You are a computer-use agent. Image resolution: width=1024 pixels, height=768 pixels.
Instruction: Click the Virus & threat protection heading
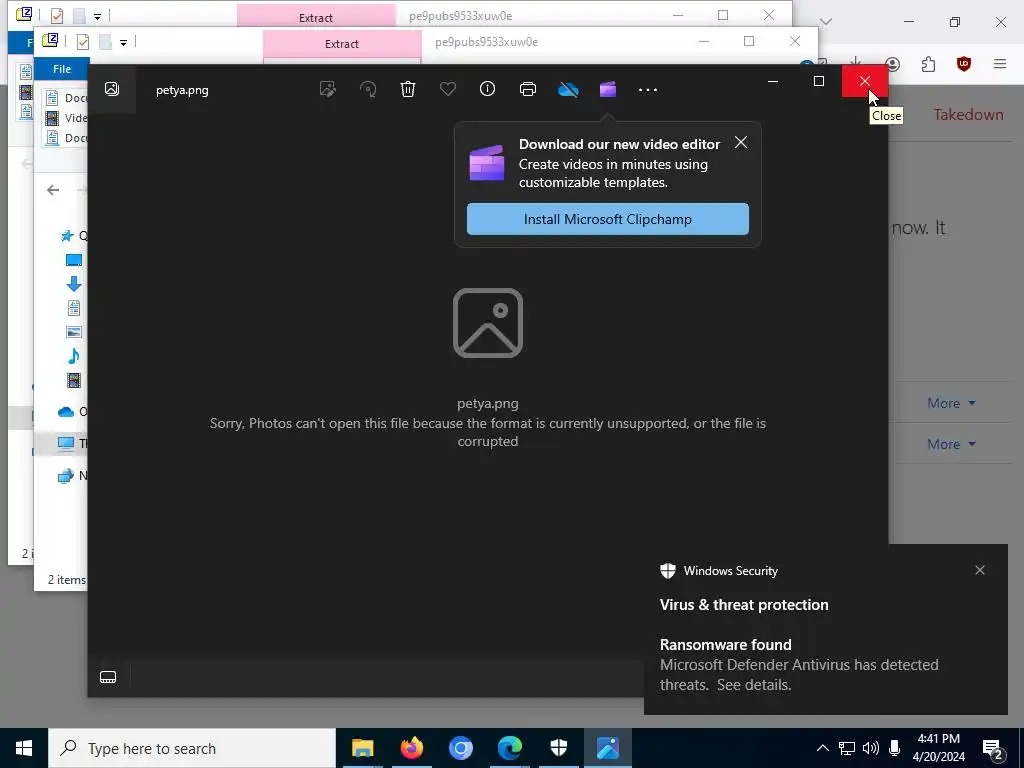tap(744, 605)
